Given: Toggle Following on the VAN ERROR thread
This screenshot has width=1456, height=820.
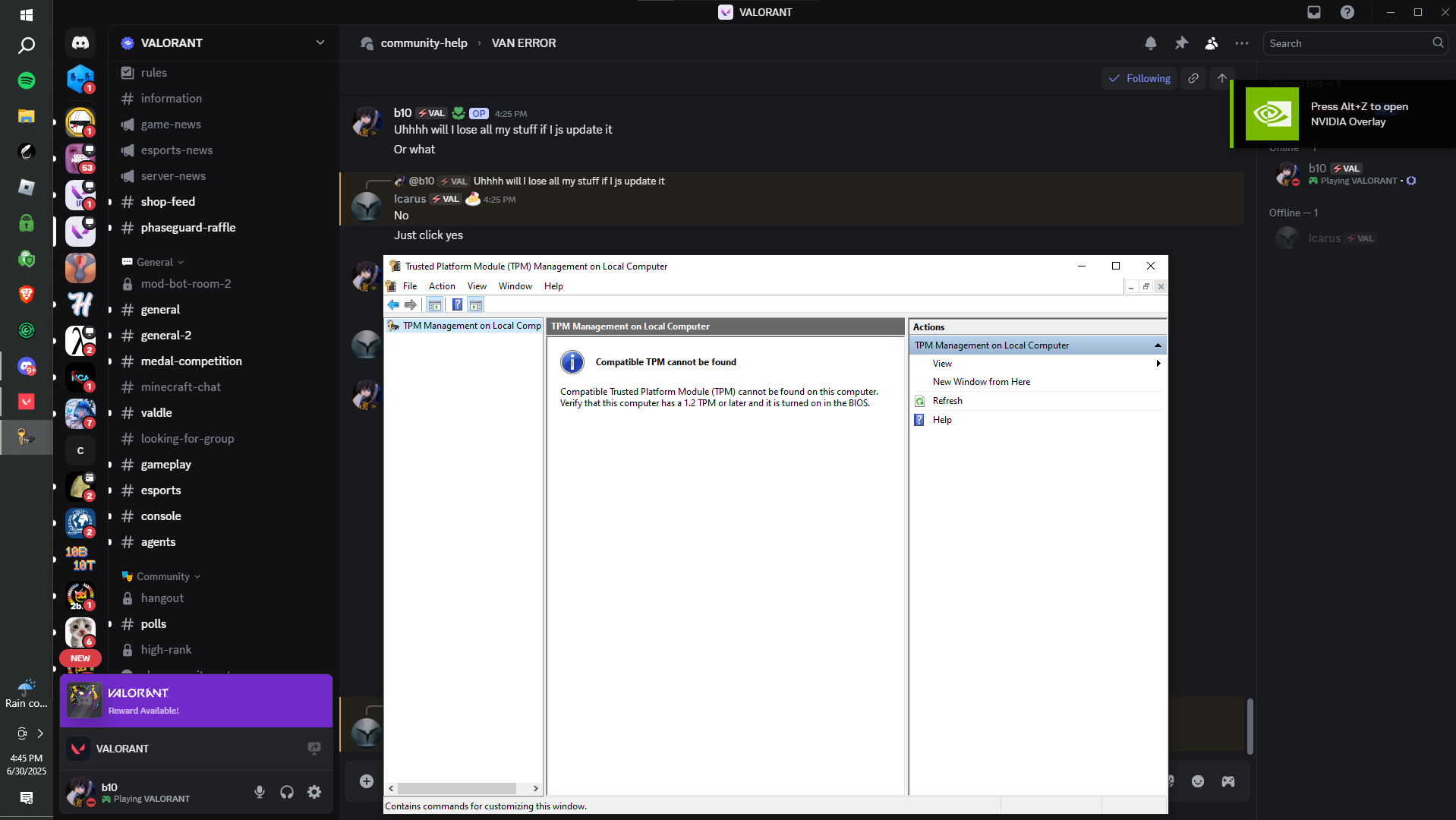Looking at the screenshot, I should pos(1139,78).
